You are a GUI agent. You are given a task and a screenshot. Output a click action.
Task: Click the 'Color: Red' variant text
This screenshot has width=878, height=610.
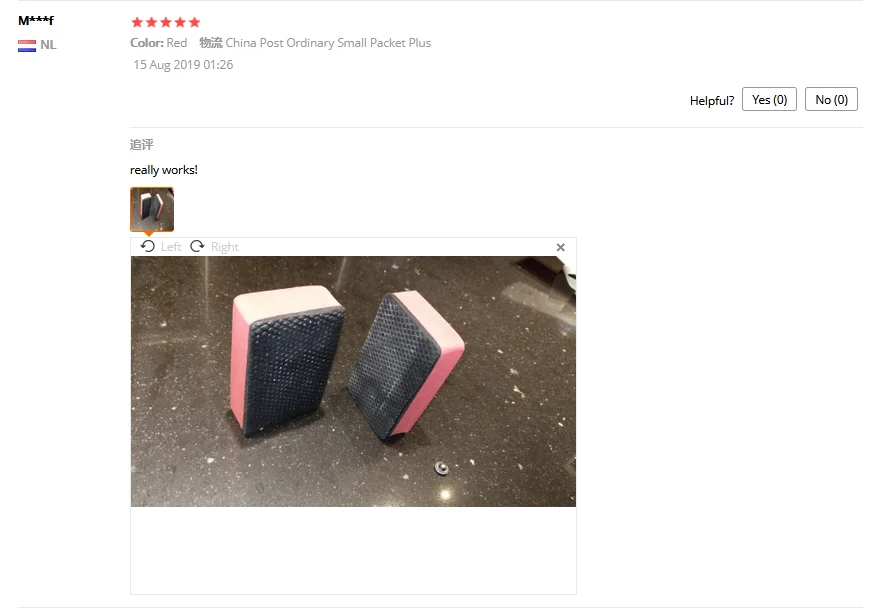coord(158,43)
